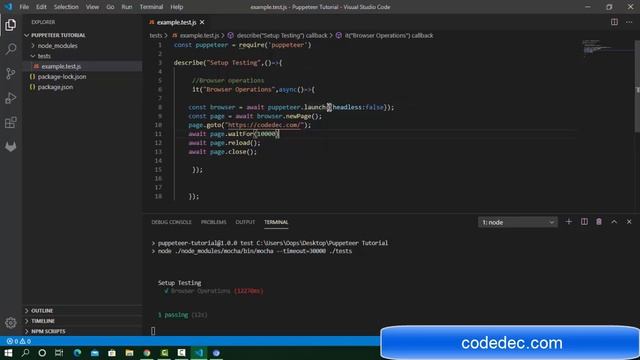Open the Manage gear in activity bar

click(11, 323)
